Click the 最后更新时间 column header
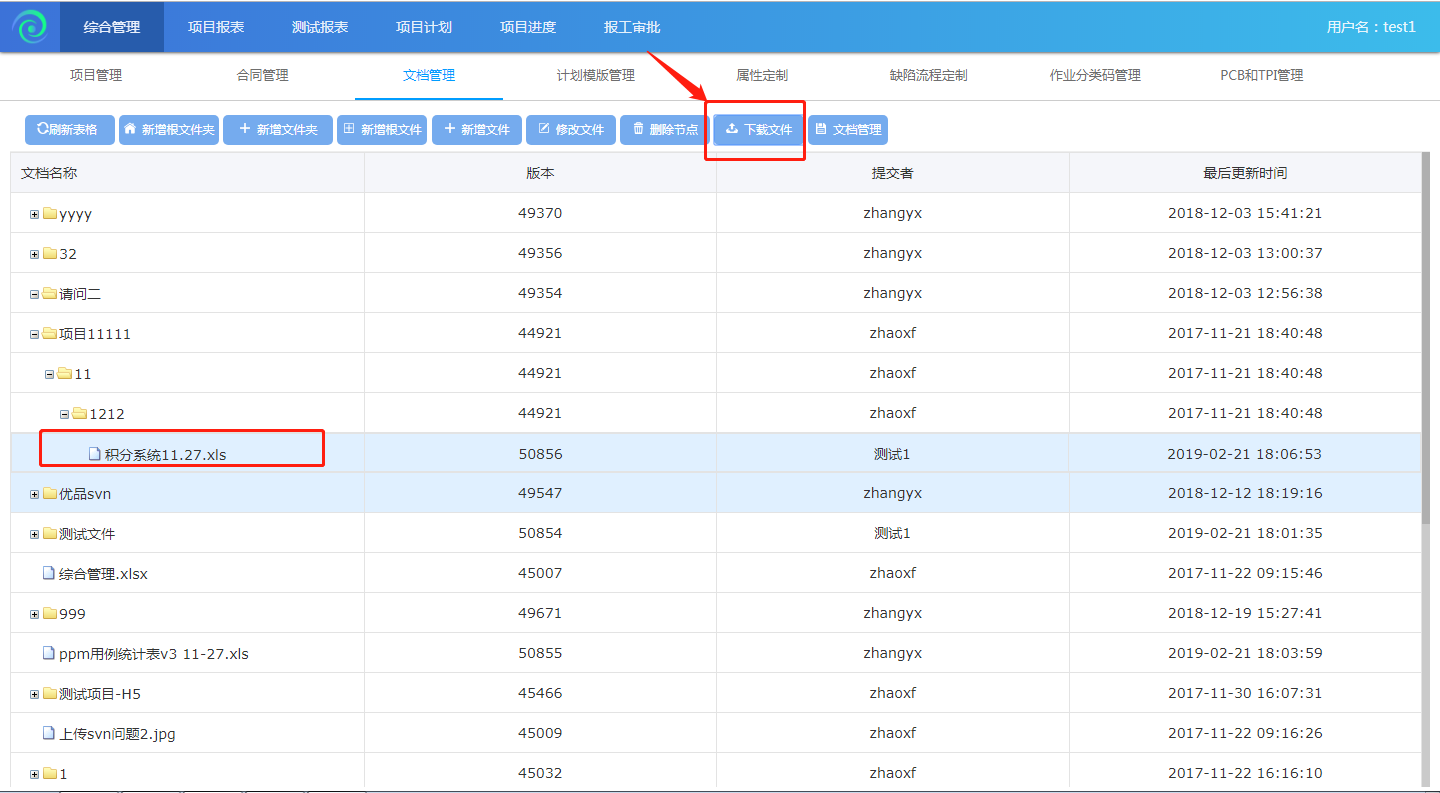 pos(1244,173)
